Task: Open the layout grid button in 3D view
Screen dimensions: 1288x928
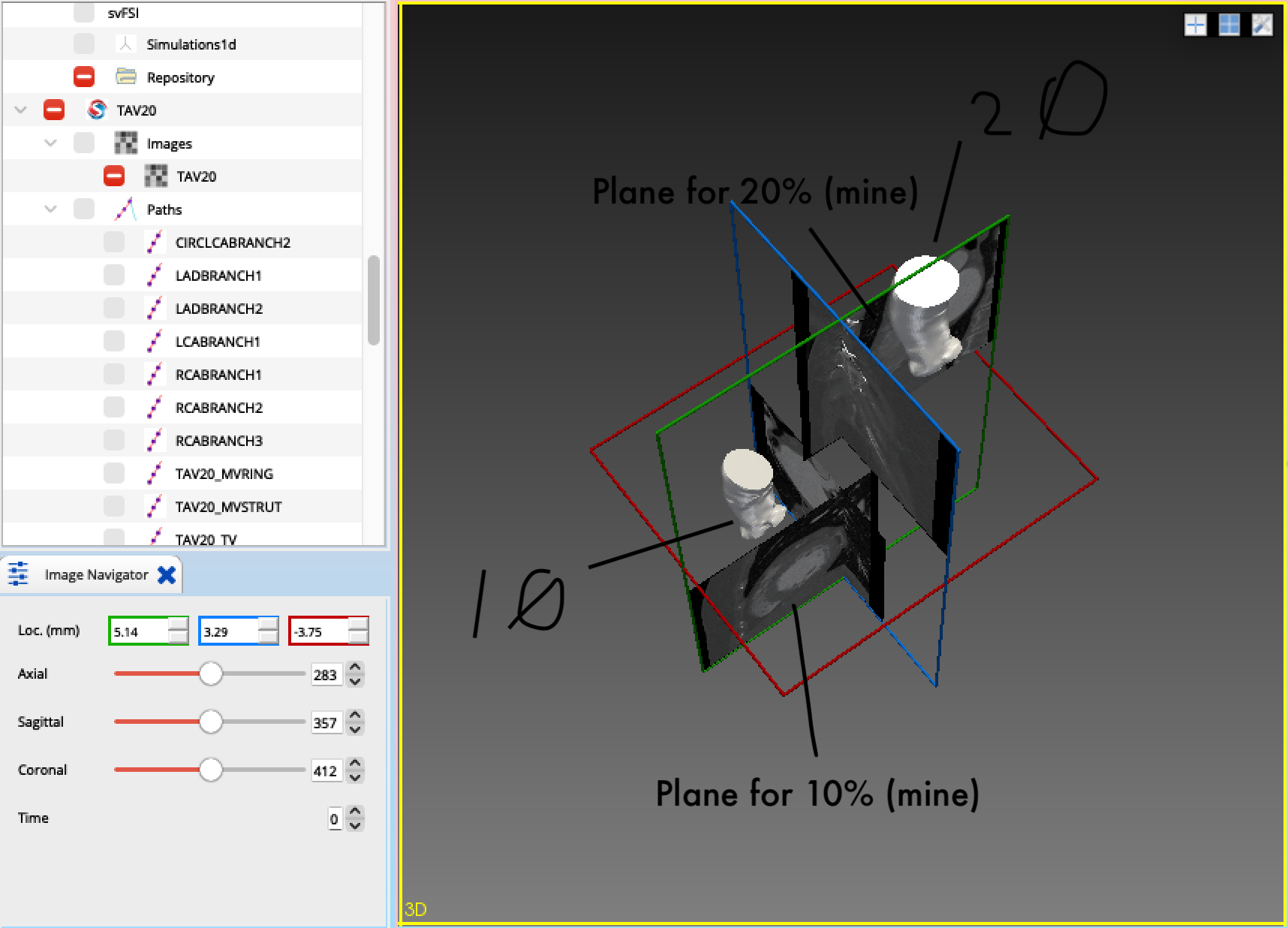Action: tap(1229, 25)
